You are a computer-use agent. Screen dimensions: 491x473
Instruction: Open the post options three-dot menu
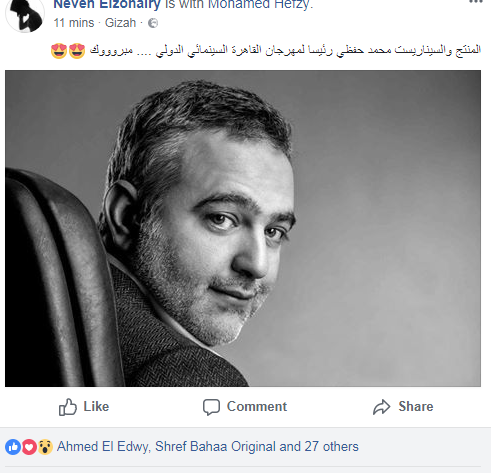click(476, 2)
